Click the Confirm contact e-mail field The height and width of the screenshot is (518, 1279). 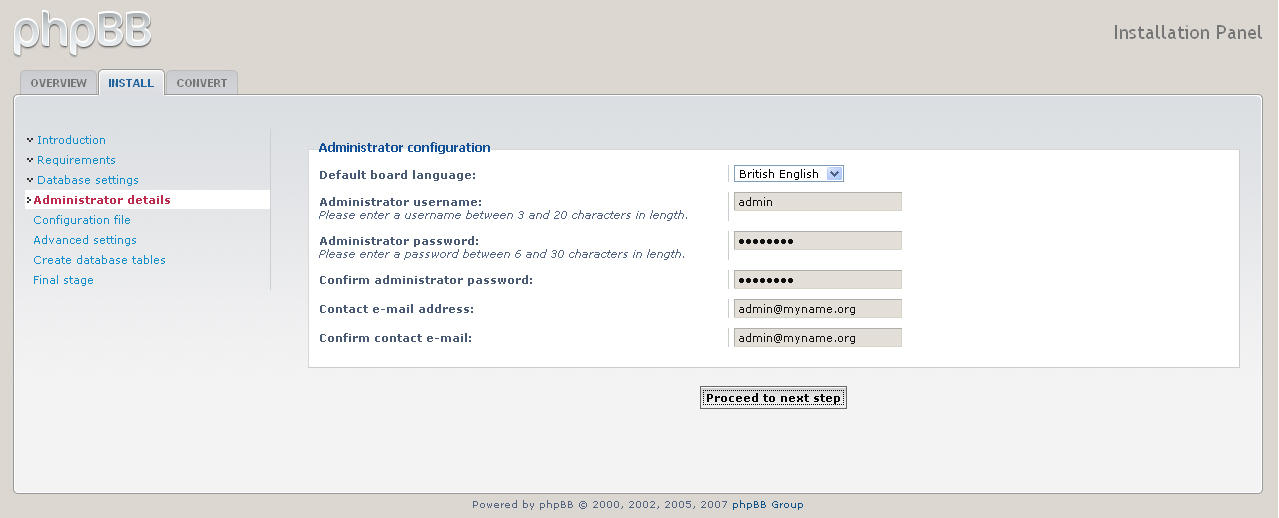pos(817,338)
